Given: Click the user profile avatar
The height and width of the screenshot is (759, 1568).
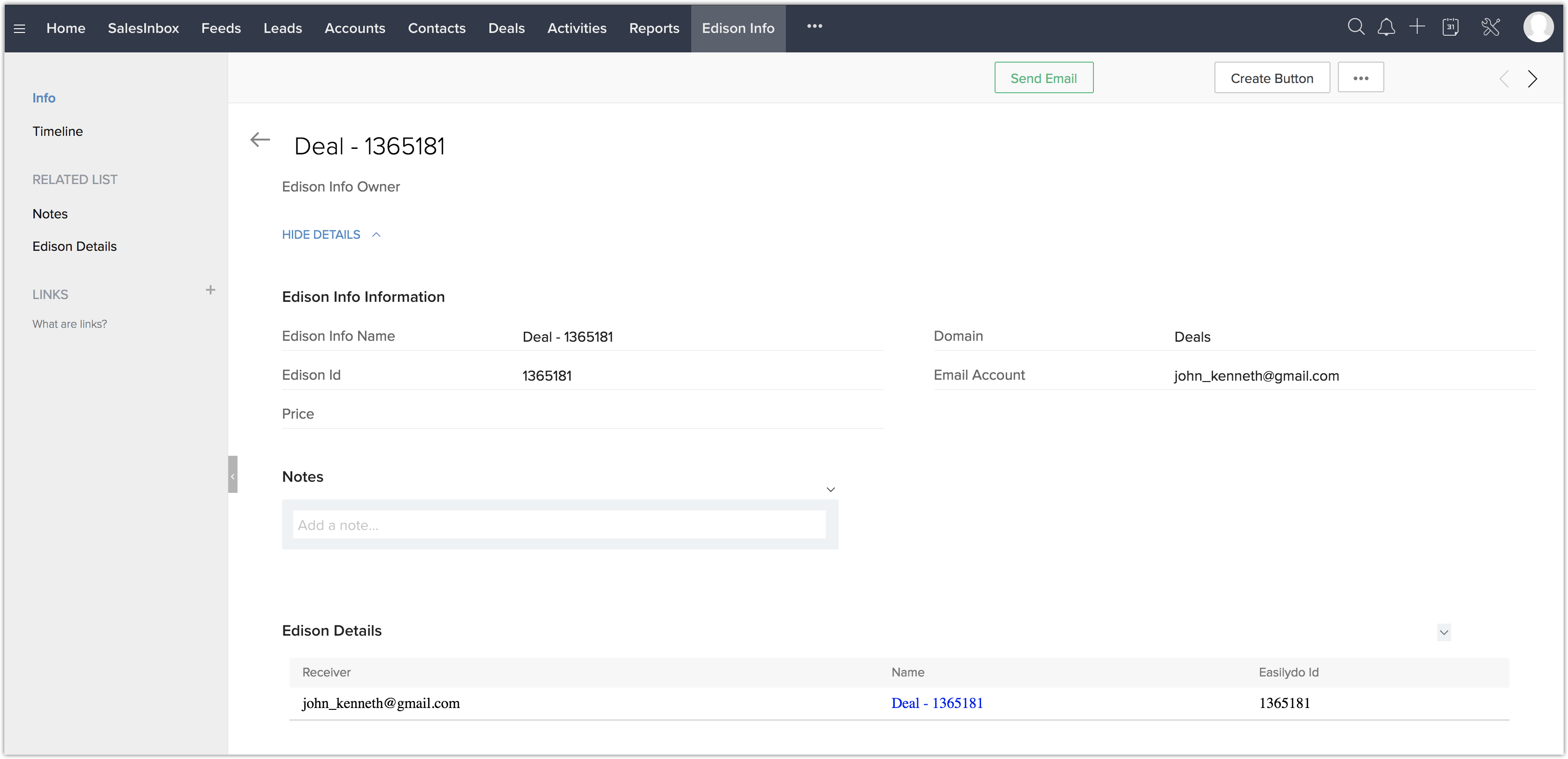Looking at the screenshot, I should coord(1537,27).
